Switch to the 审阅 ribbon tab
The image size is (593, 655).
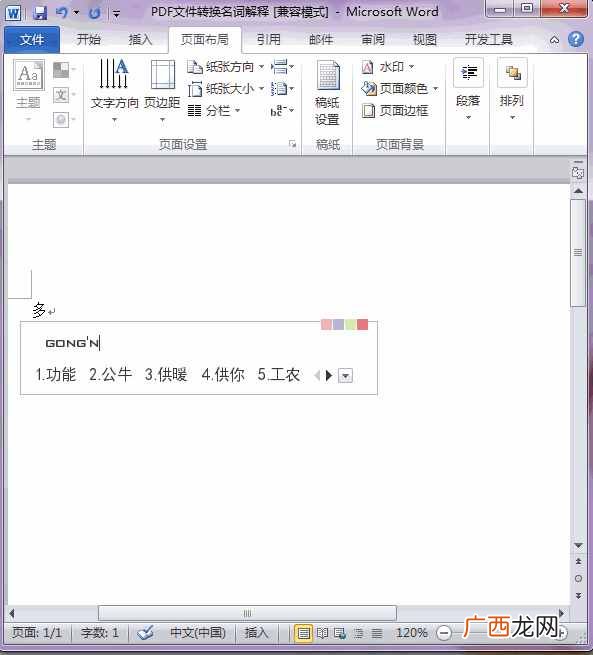click(373, 40)
